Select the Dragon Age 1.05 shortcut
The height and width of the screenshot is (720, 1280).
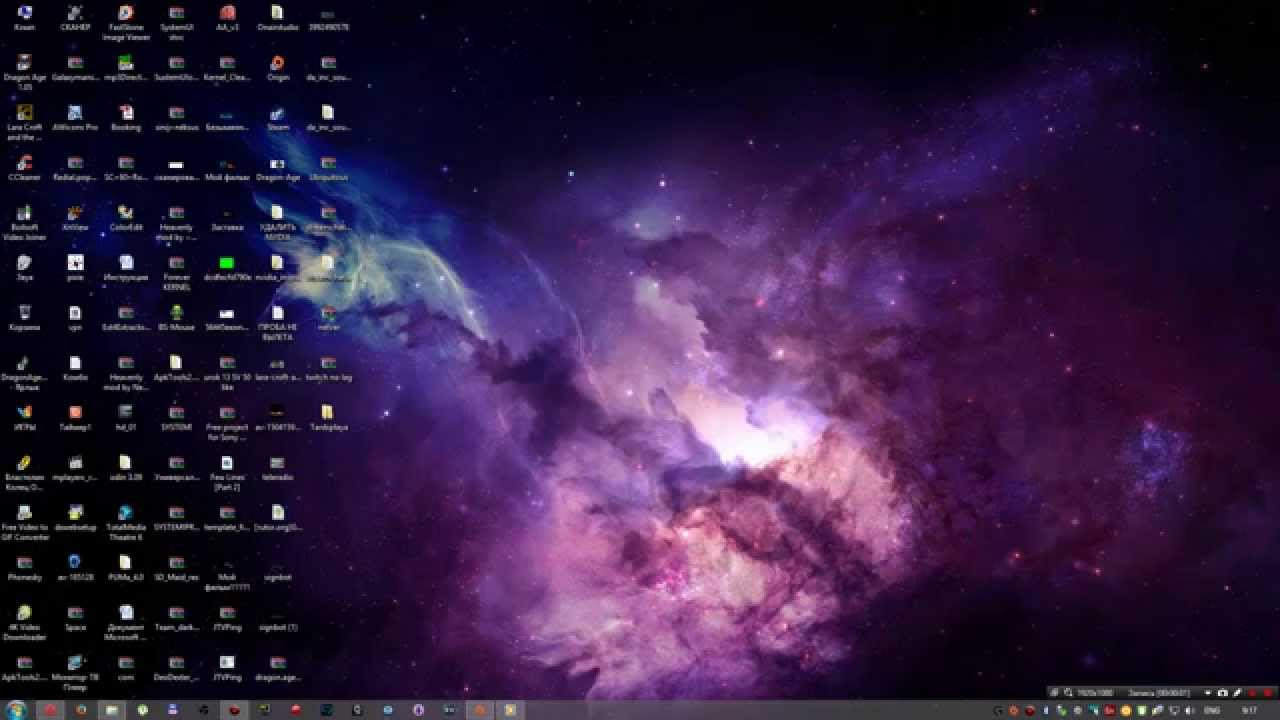point(24,72)
